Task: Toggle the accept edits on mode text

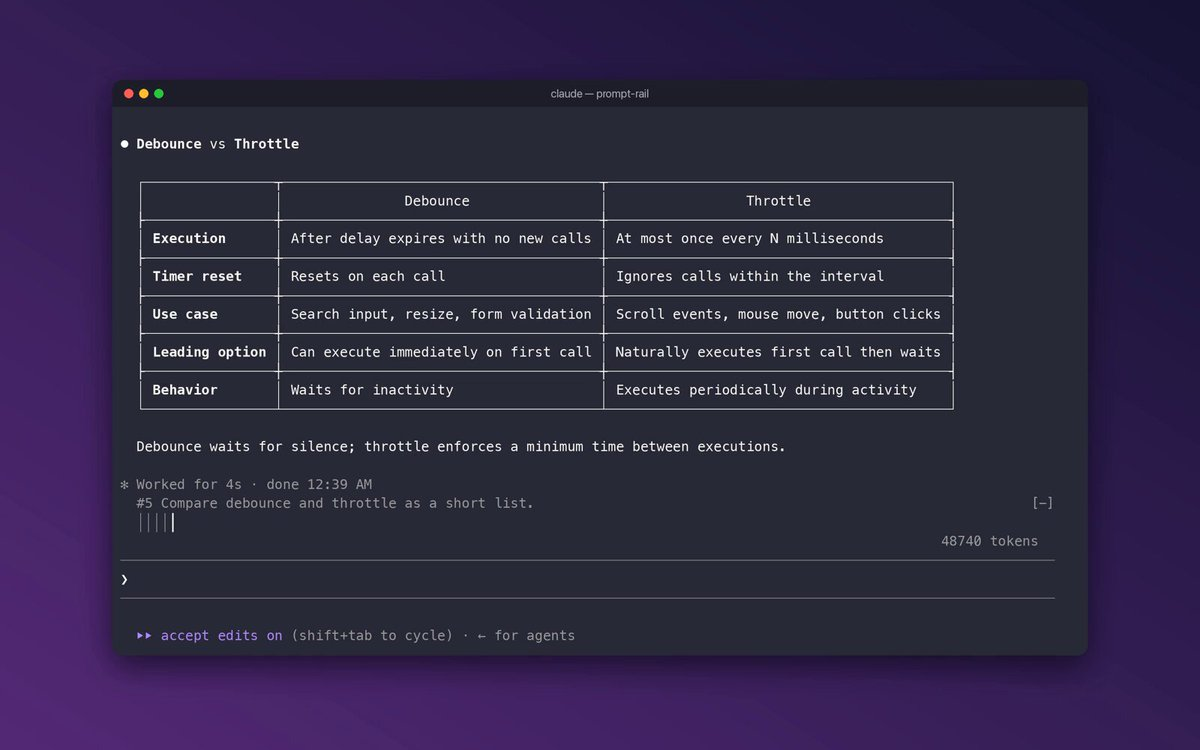Action: [222, 635]
